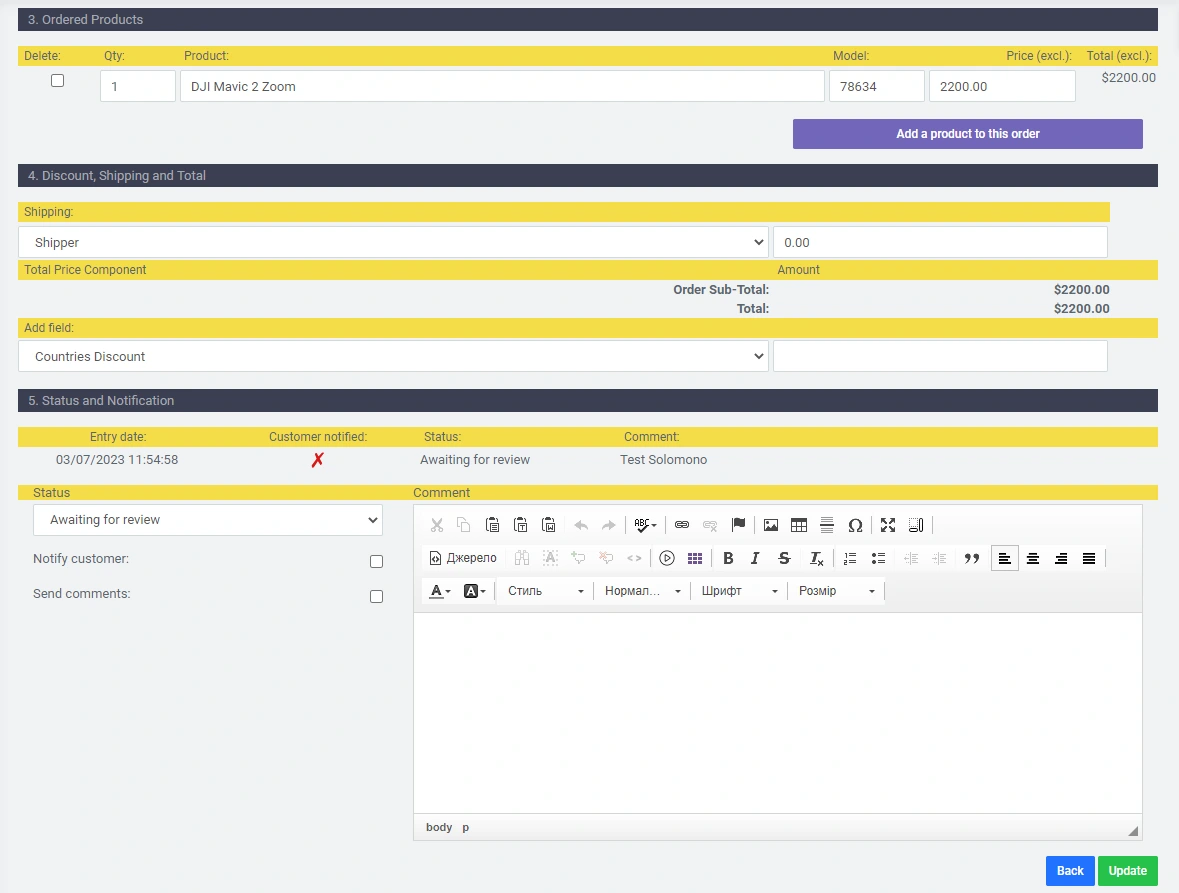Center align the comment text
This screenshot has height=893, width=1179.
(x=1033, y=558)
